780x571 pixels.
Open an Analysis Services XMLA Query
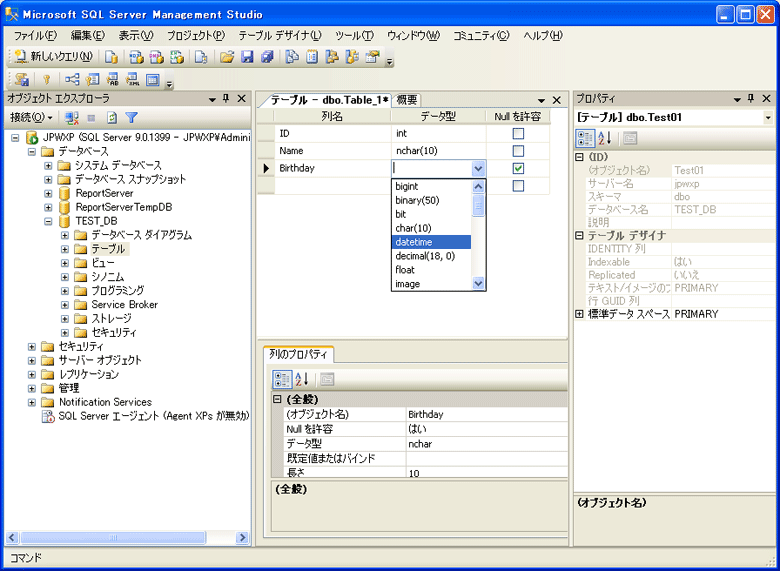click(177, 58)
